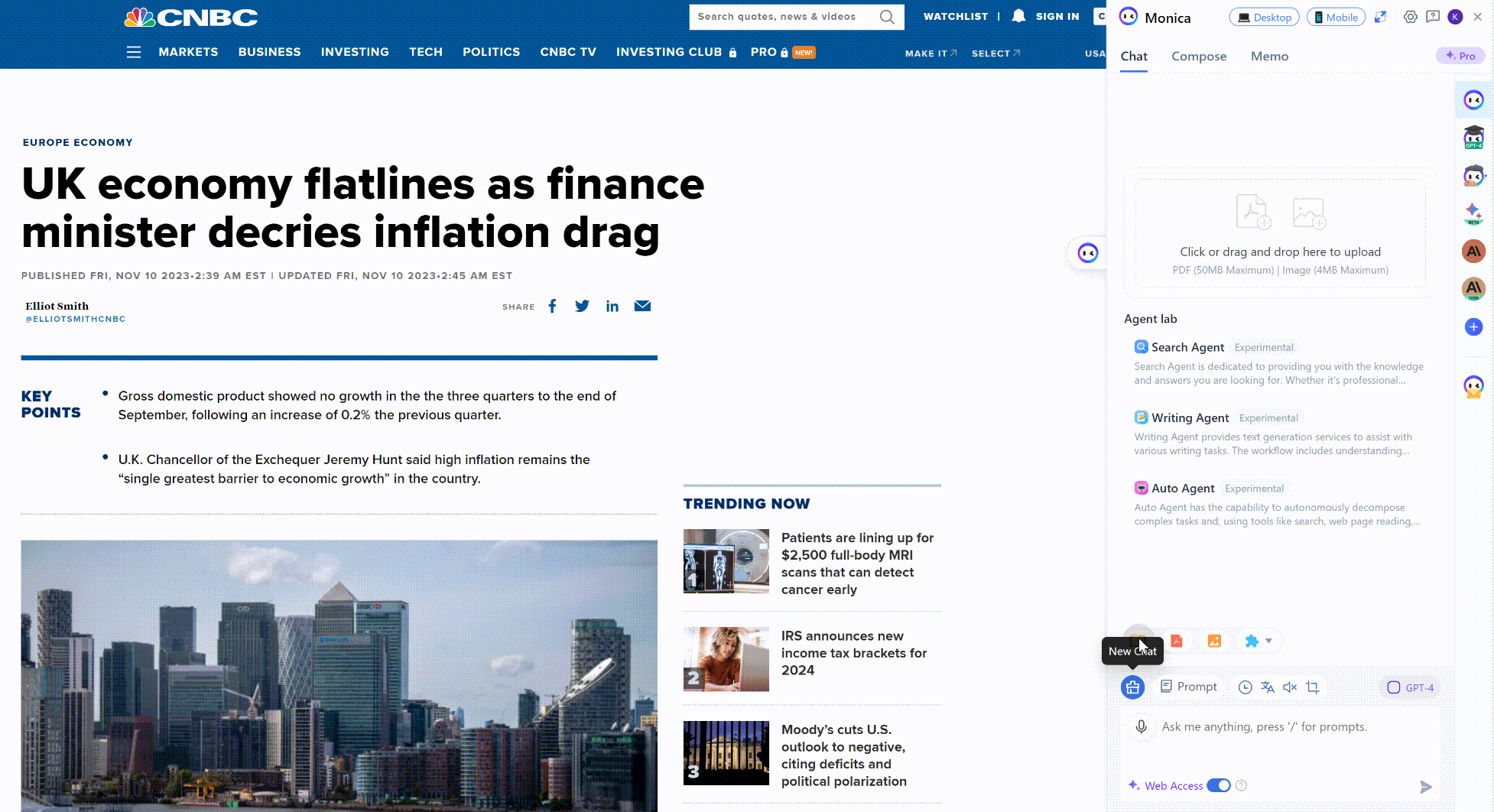Open the CNBC hamburger menu

click(134, 52)
